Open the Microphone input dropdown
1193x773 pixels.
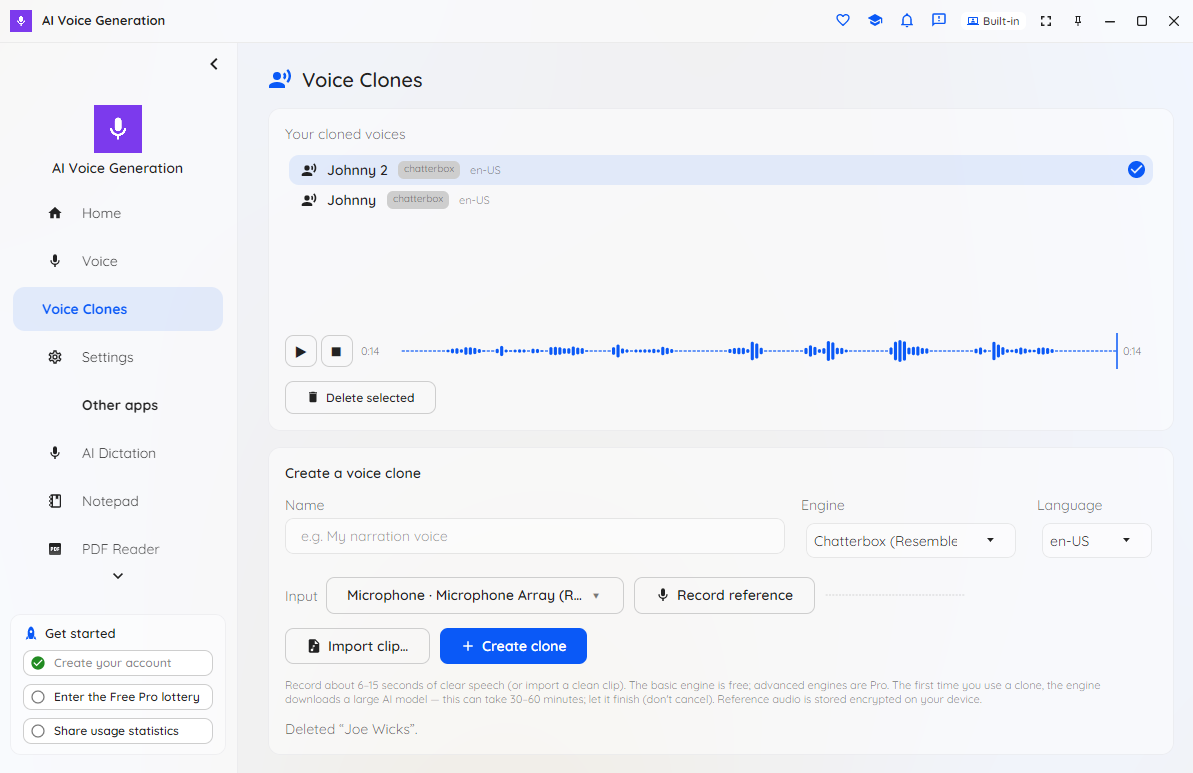[475, 596]
